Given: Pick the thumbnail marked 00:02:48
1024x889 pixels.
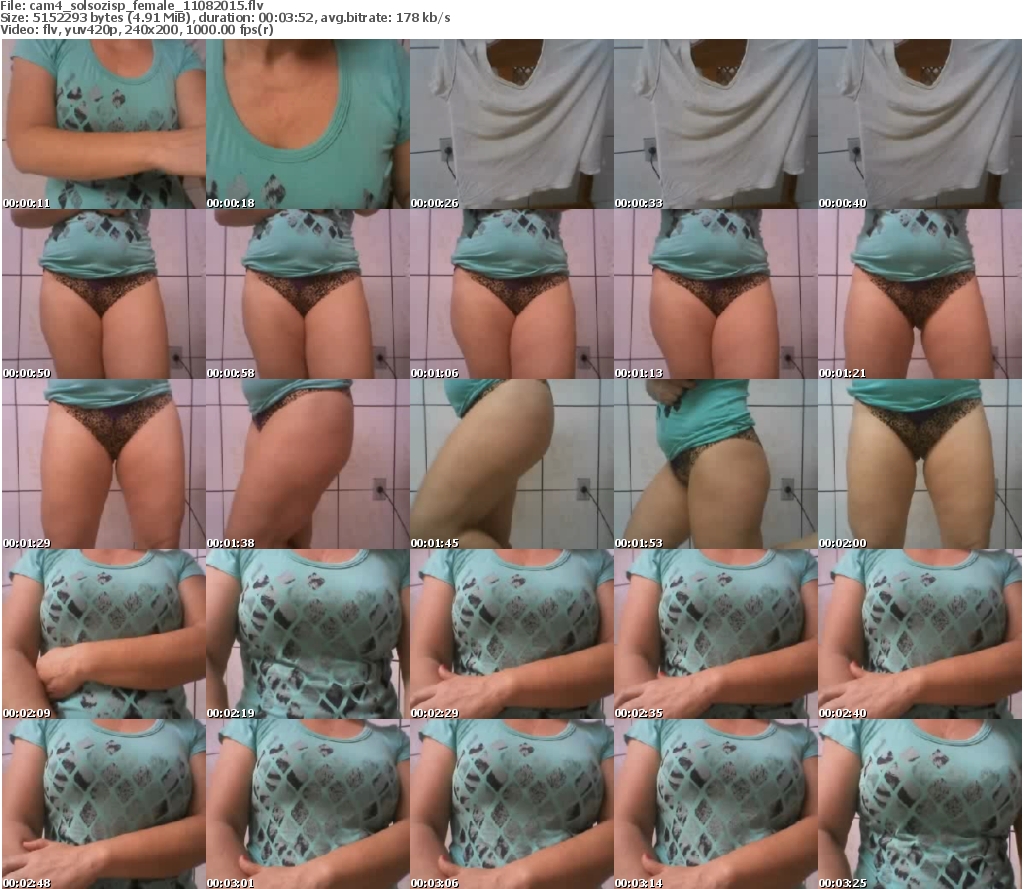Looking at the screenshot, I should pyautogui.click(x=104, y=803).
